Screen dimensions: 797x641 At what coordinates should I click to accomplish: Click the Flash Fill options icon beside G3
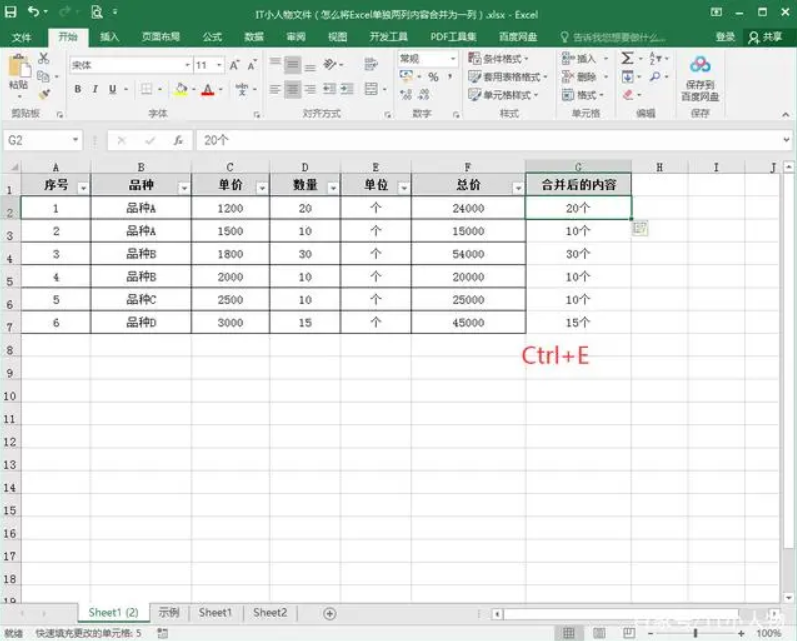640,229
